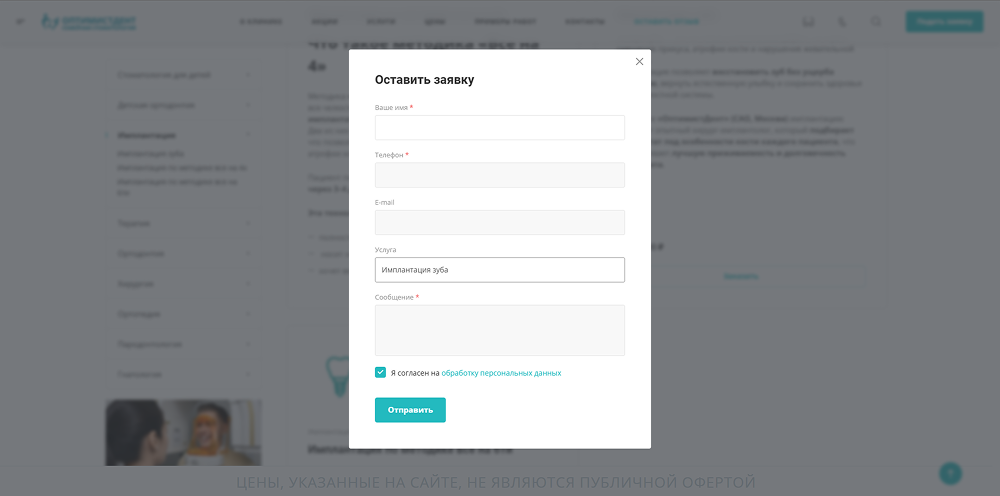
Task: Open the Контакты item in top navigation
Action: pyautogui.click(x=584, y=22)
